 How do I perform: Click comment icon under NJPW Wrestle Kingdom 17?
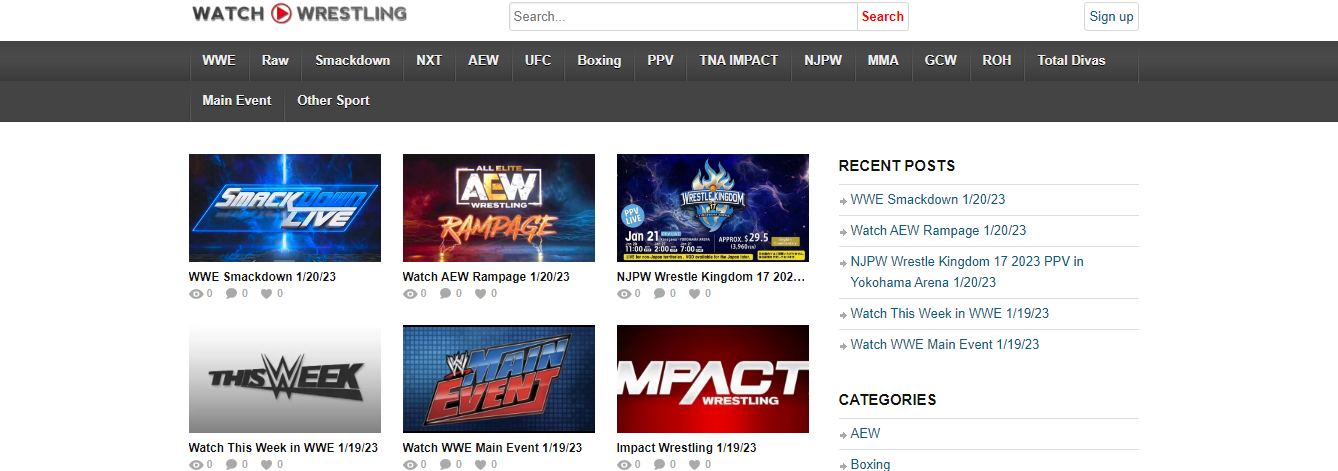pyautogui.click(x=659, y=294)
